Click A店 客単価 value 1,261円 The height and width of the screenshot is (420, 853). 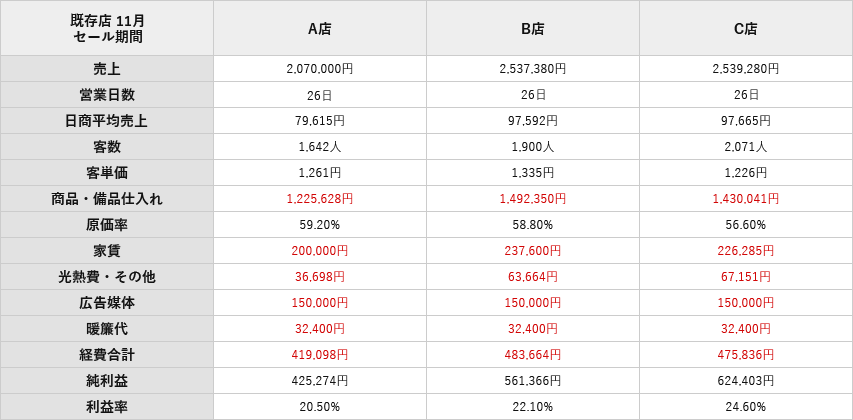(320, 173)
